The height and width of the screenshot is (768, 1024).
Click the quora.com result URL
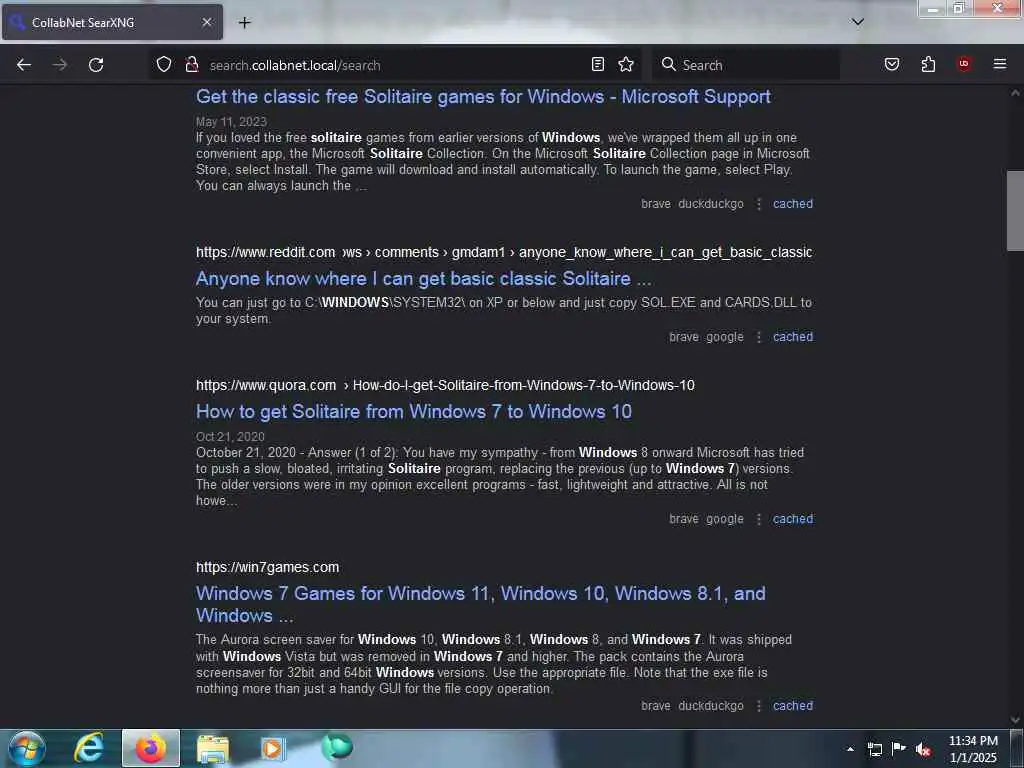445,385
